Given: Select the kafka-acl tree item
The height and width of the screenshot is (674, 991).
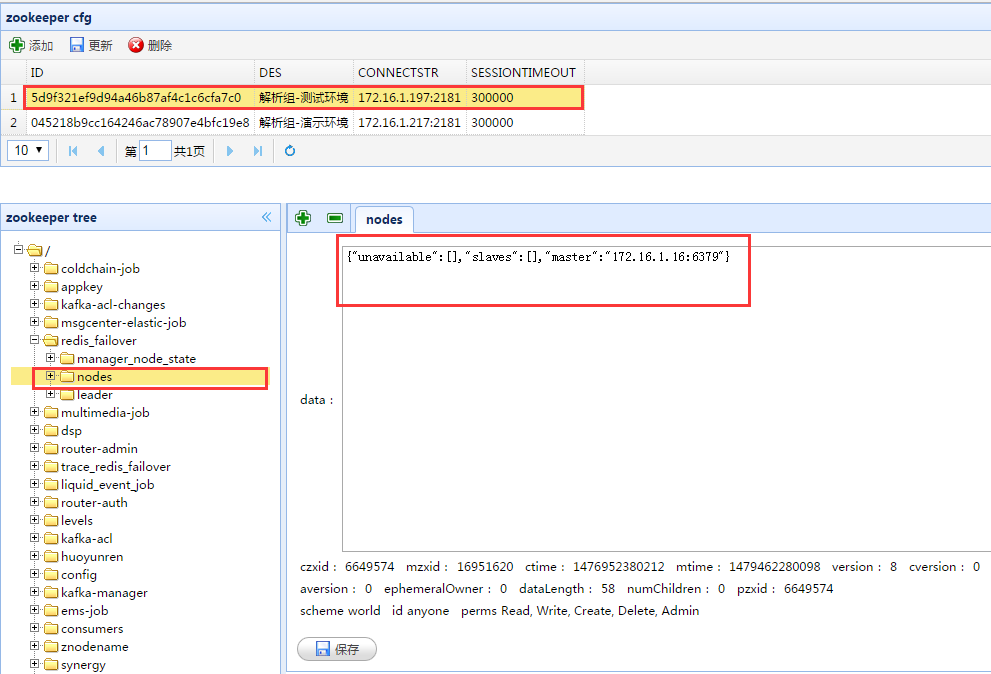Looking at the screenshot, I should (x=87, y=539).
